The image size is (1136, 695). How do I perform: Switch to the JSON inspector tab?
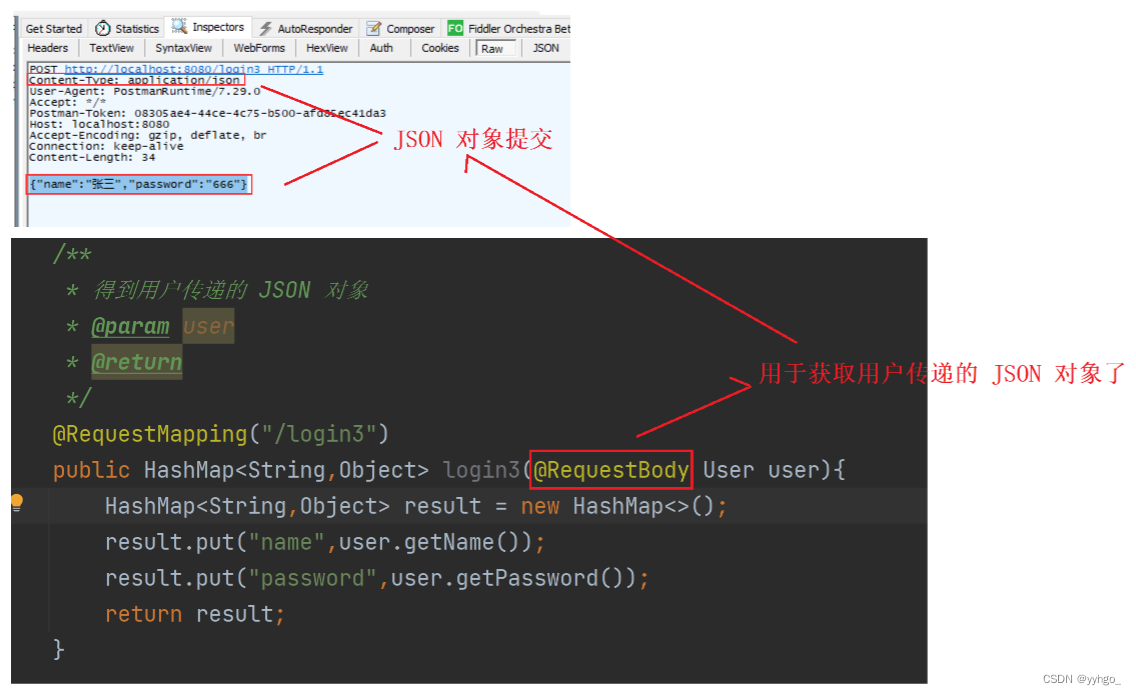click(546, 48)
